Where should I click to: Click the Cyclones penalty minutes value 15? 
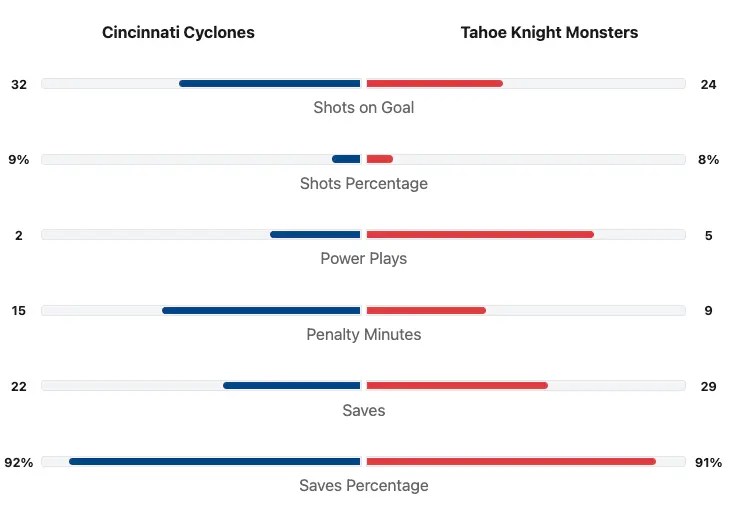point(19,311)
